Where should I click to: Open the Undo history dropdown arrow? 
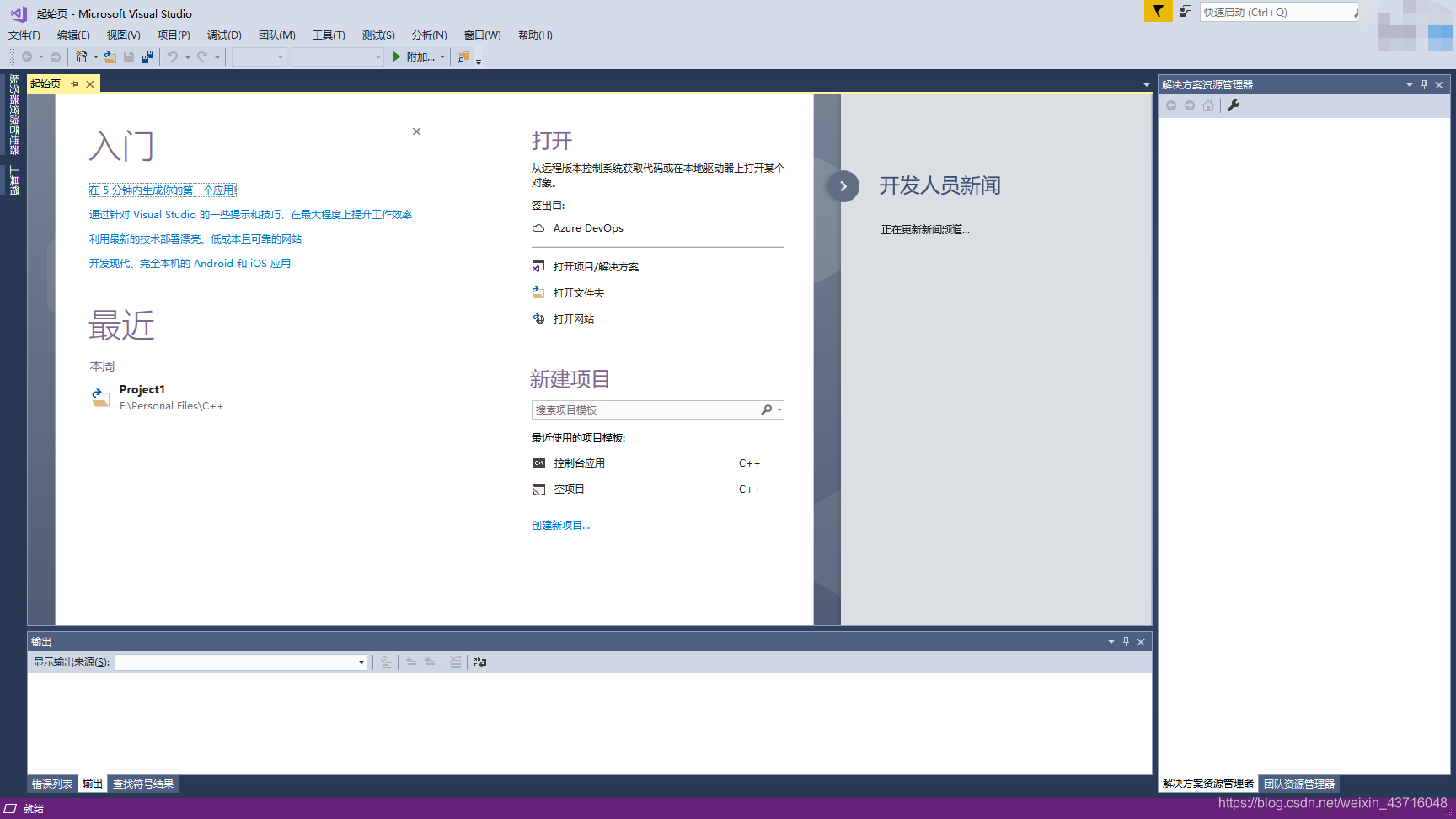click(x=187, y=57)
